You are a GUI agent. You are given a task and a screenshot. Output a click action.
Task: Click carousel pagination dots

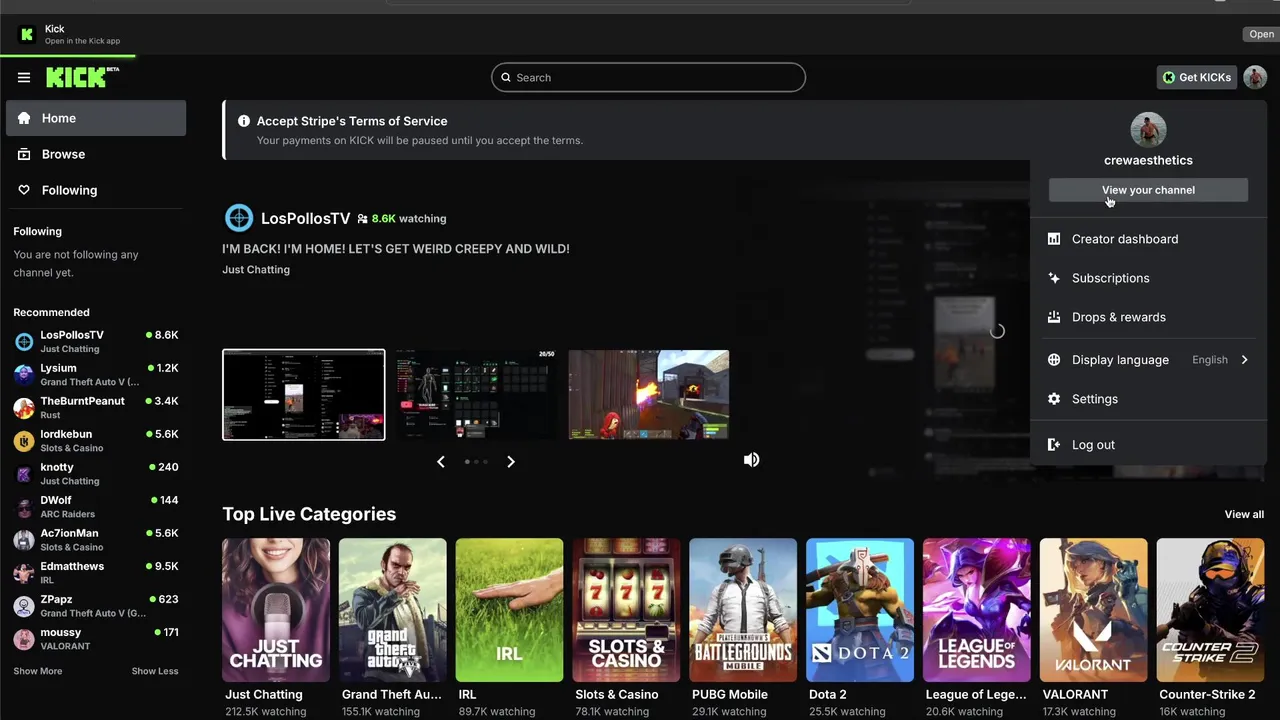click(x=476, y=461)
